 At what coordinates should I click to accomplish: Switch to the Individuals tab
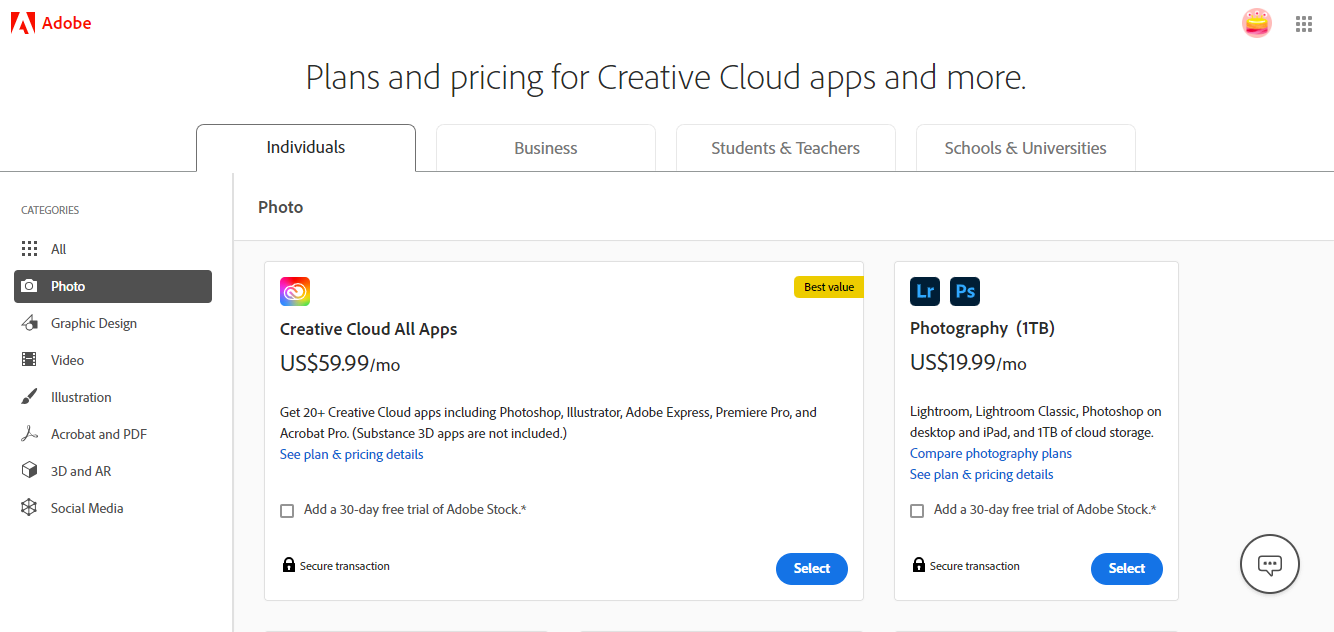point(306,148)
